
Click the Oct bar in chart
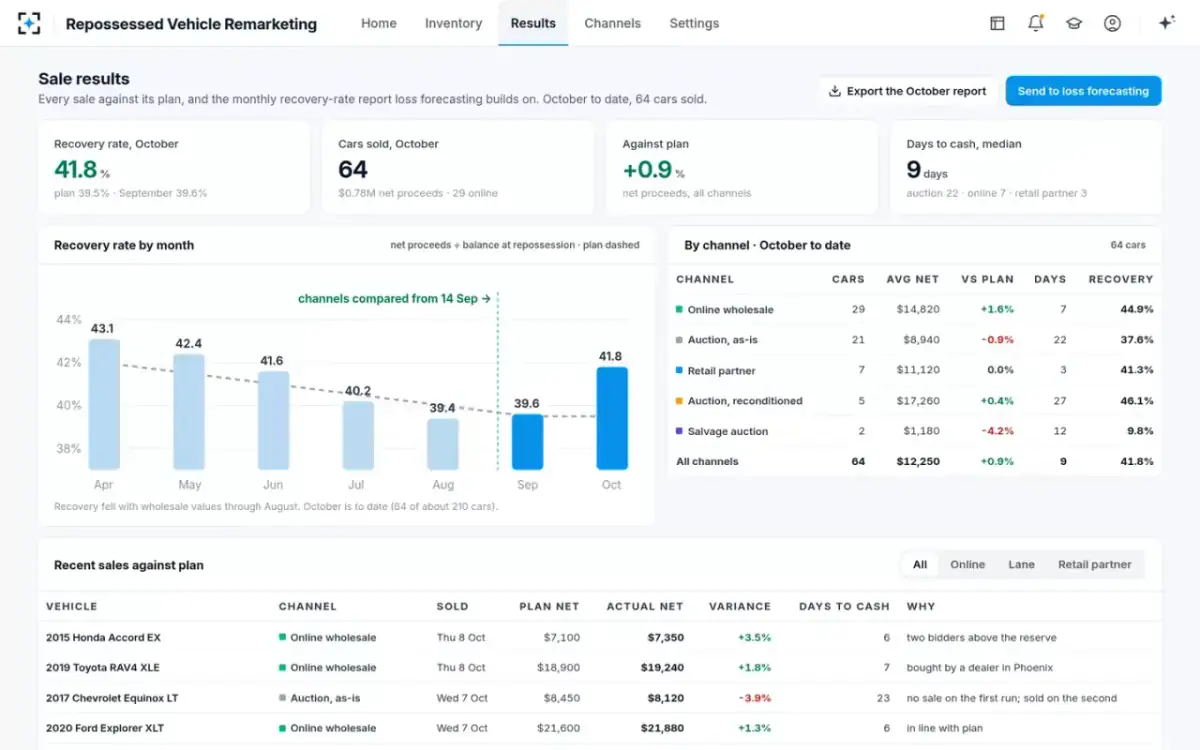click(x=612, y=418)
